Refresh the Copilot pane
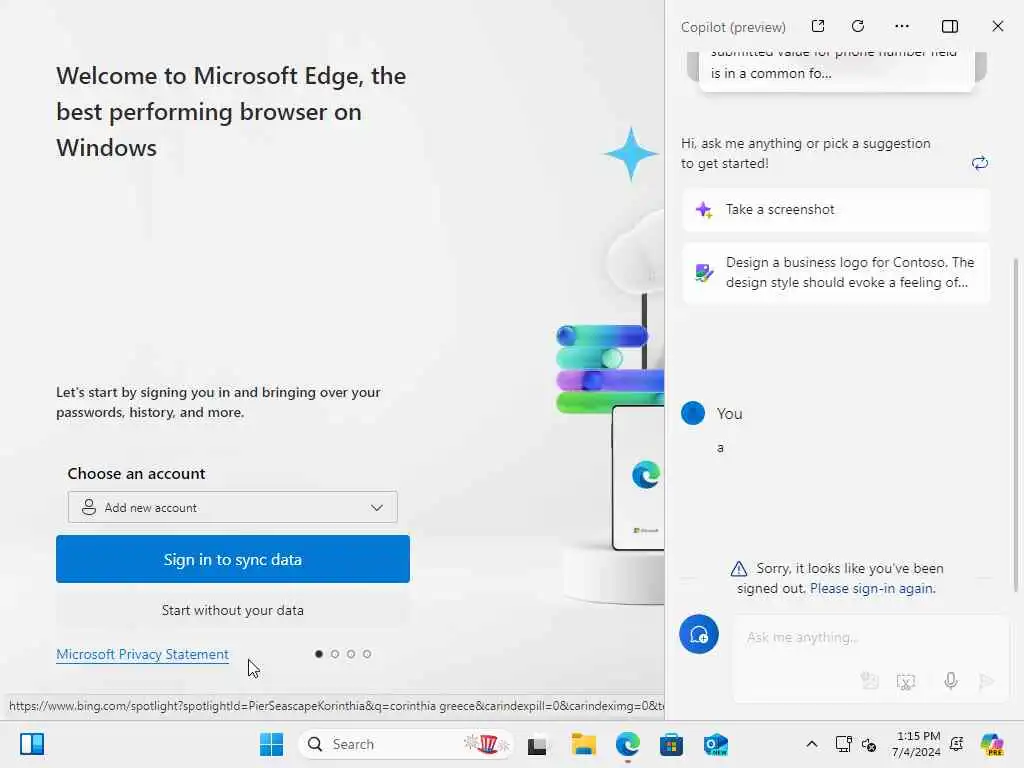This screenshot has height=768, width=1024. [x=858, y=26]
